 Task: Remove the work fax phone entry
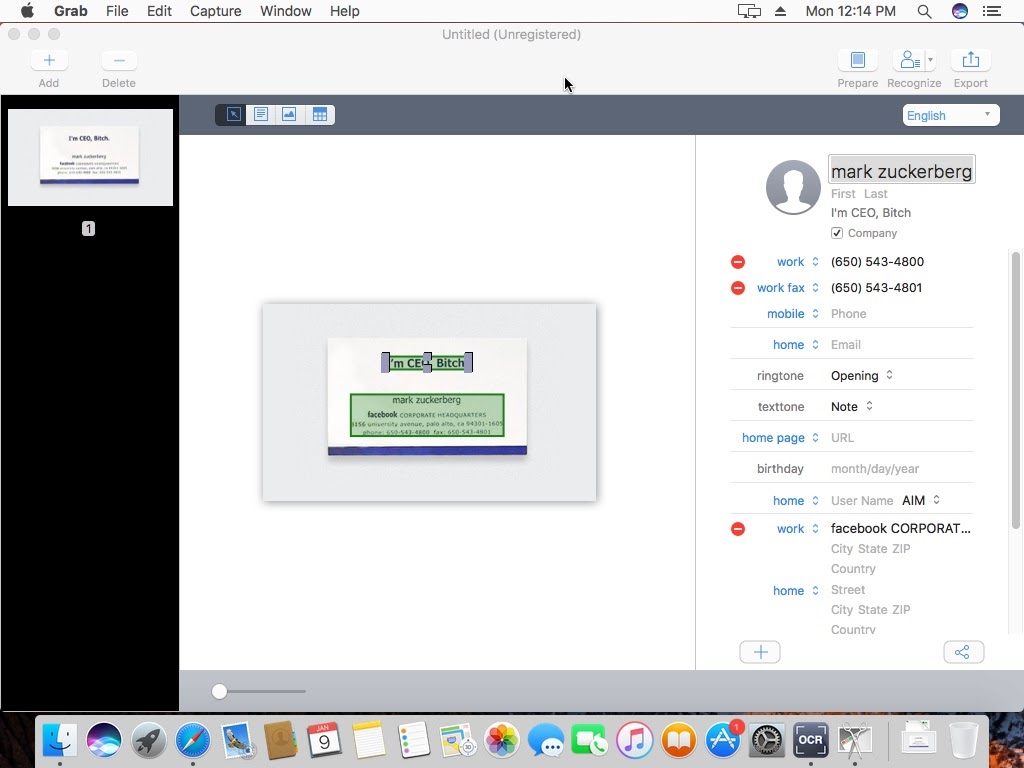click(738, 288)
